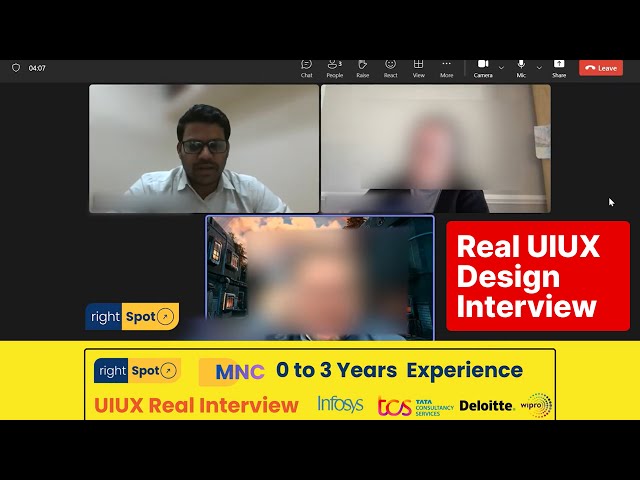Toggle the Camera on or off

click(483, 69)
